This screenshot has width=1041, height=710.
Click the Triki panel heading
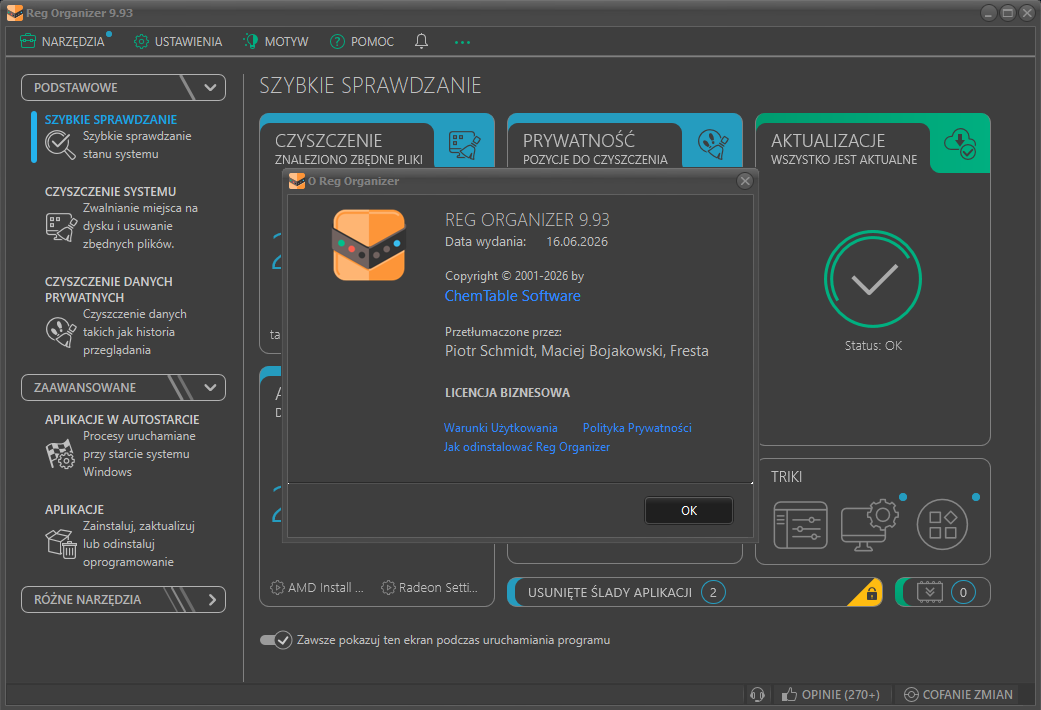pos(787,477)
